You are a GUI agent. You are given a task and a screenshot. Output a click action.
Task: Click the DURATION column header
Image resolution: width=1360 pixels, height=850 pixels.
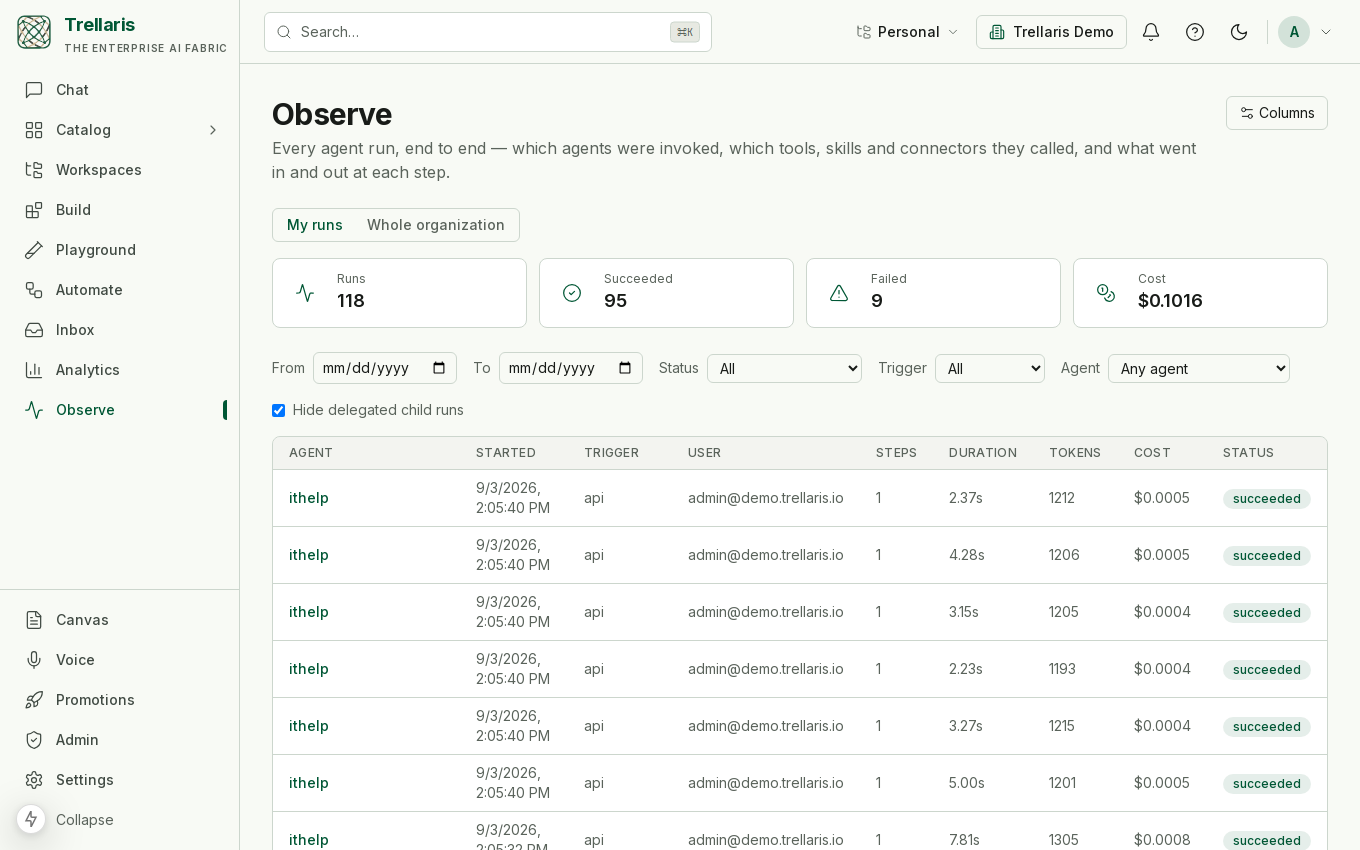click(983, 453)
